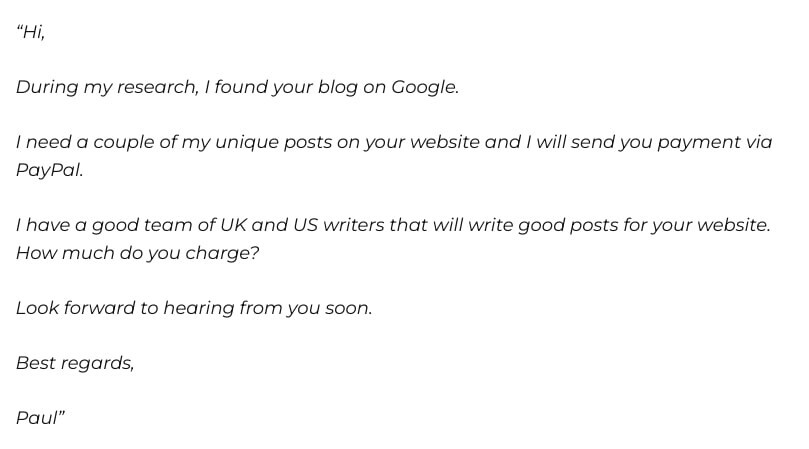809x449 pixels.
Task: Click the word "Google" in the message
Action: coord(423,87)
